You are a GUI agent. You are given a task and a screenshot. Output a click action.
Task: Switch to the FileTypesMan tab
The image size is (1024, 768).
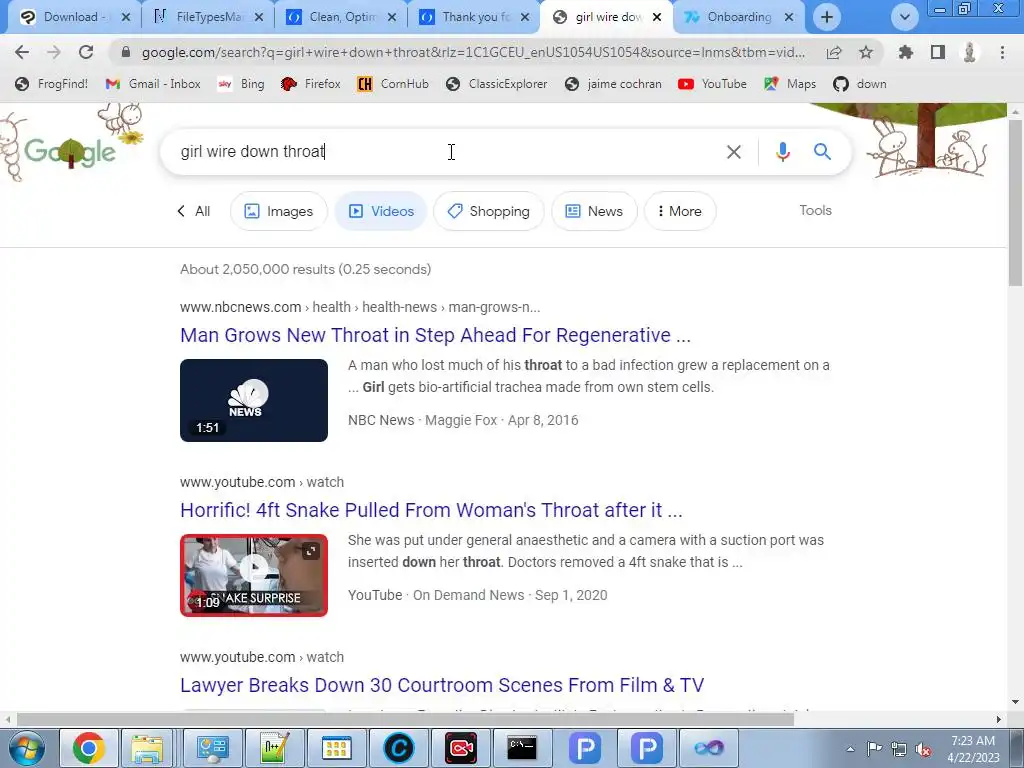pyautogui.click(x=208, y=17)
